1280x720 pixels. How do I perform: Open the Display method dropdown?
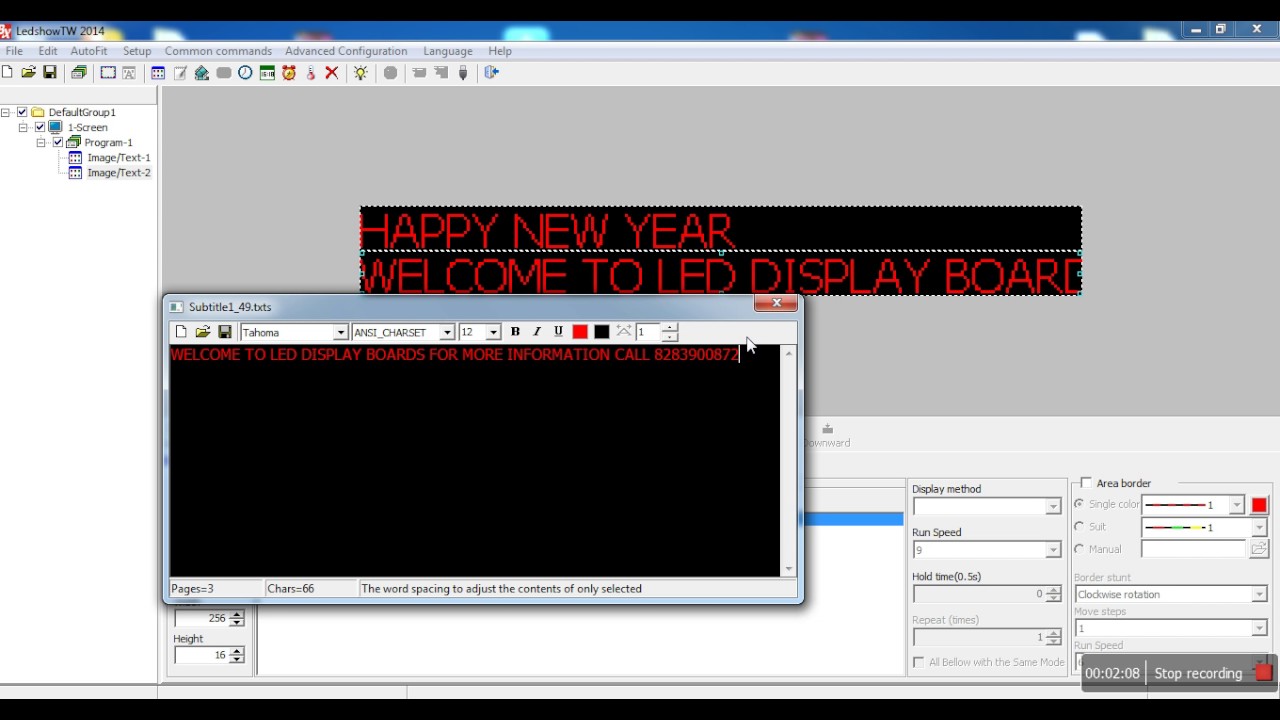point(1052,507)
